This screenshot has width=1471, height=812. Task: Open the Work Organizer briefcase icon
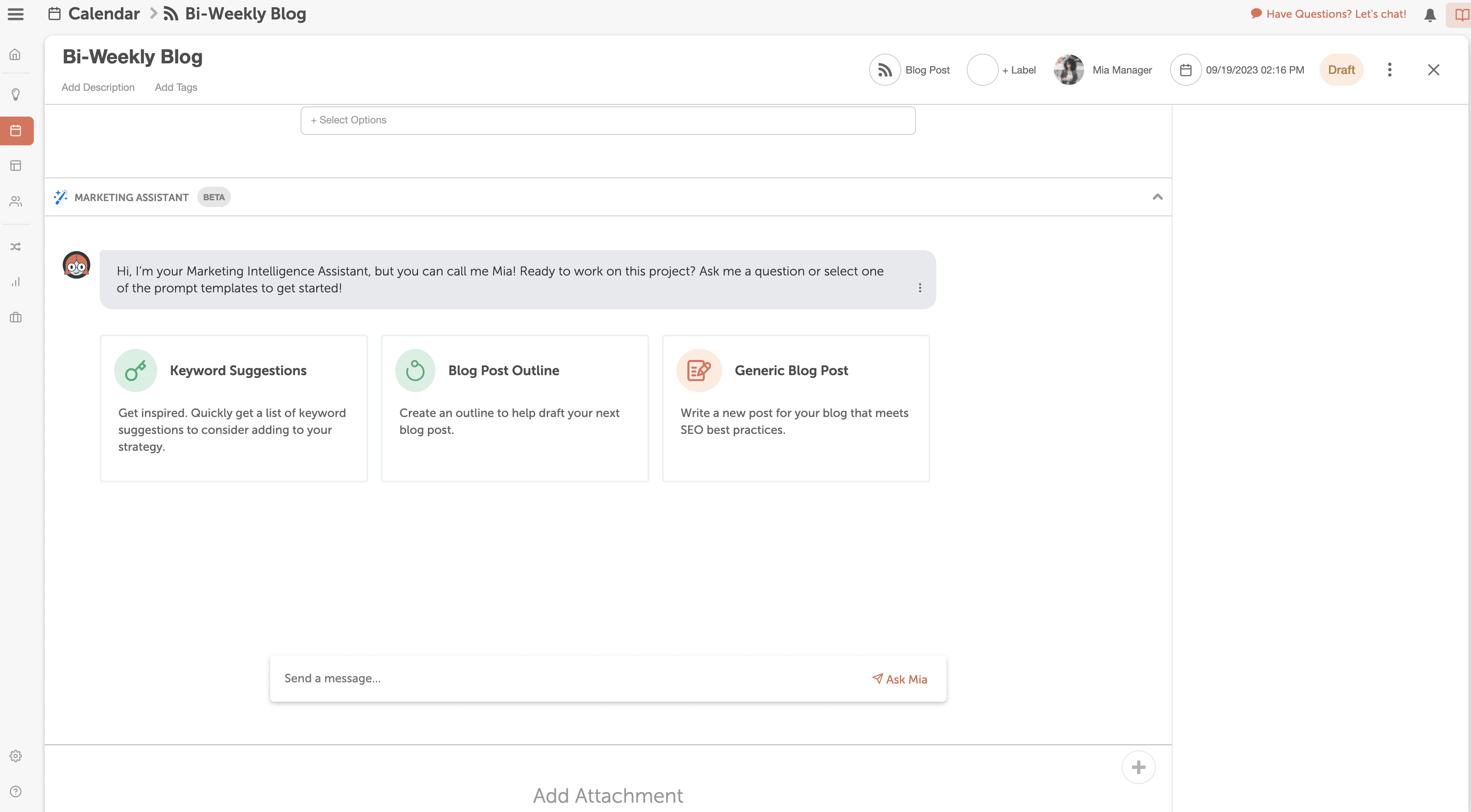pyautogui.click(x=15, y=317)
